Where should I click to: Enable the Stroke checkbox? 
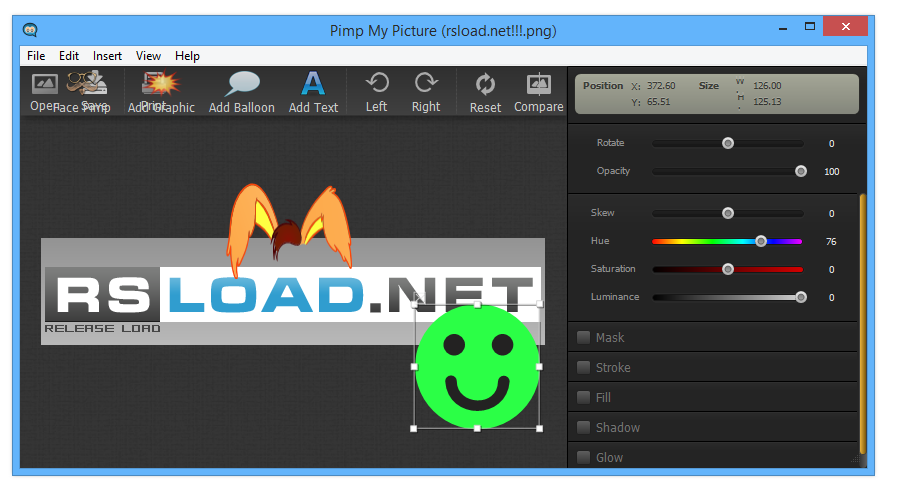584,367
